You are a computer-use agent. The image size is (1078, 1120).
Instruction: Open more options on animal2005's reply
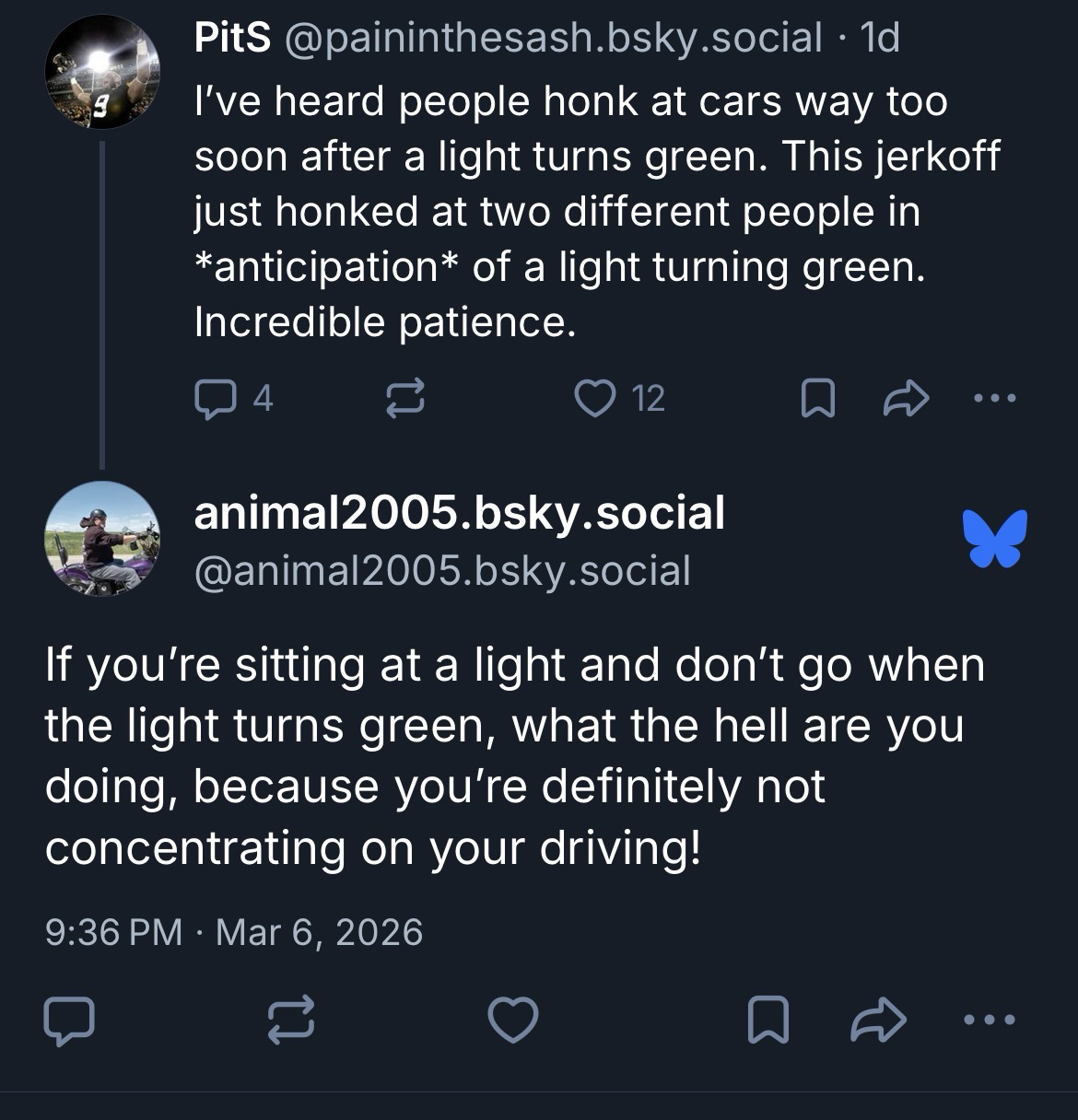pos(990,1021)
